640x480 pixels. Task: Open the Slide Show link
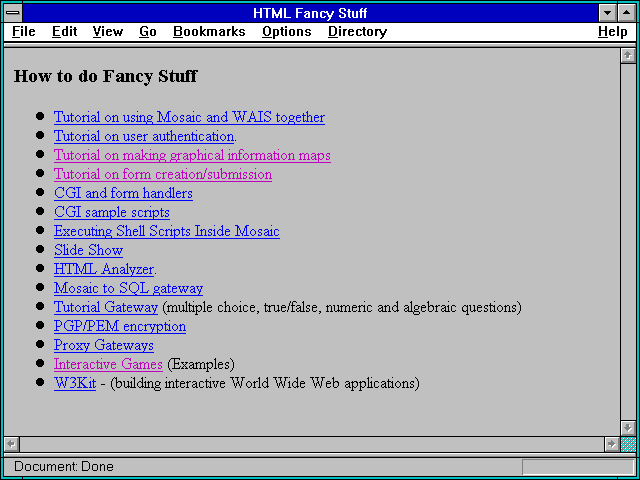pyautogui.click(x=89, y=250)
